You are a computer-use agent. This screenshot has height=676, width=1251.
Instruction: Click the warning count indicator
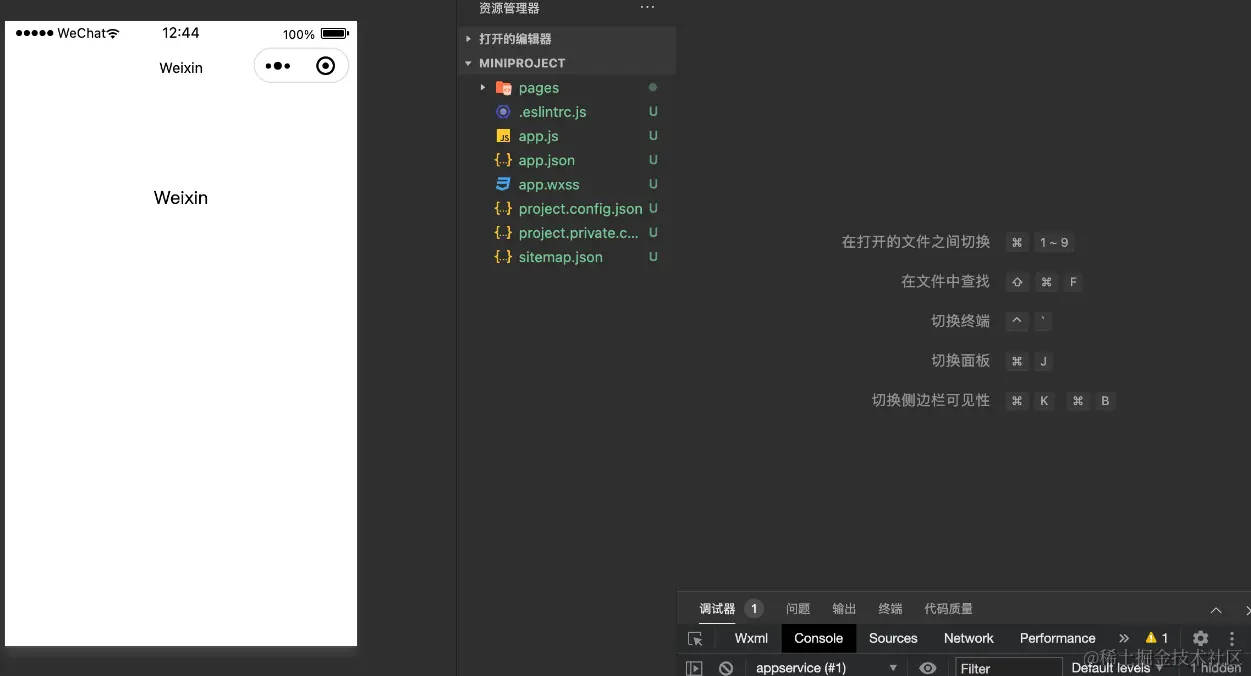point(1157,638)
